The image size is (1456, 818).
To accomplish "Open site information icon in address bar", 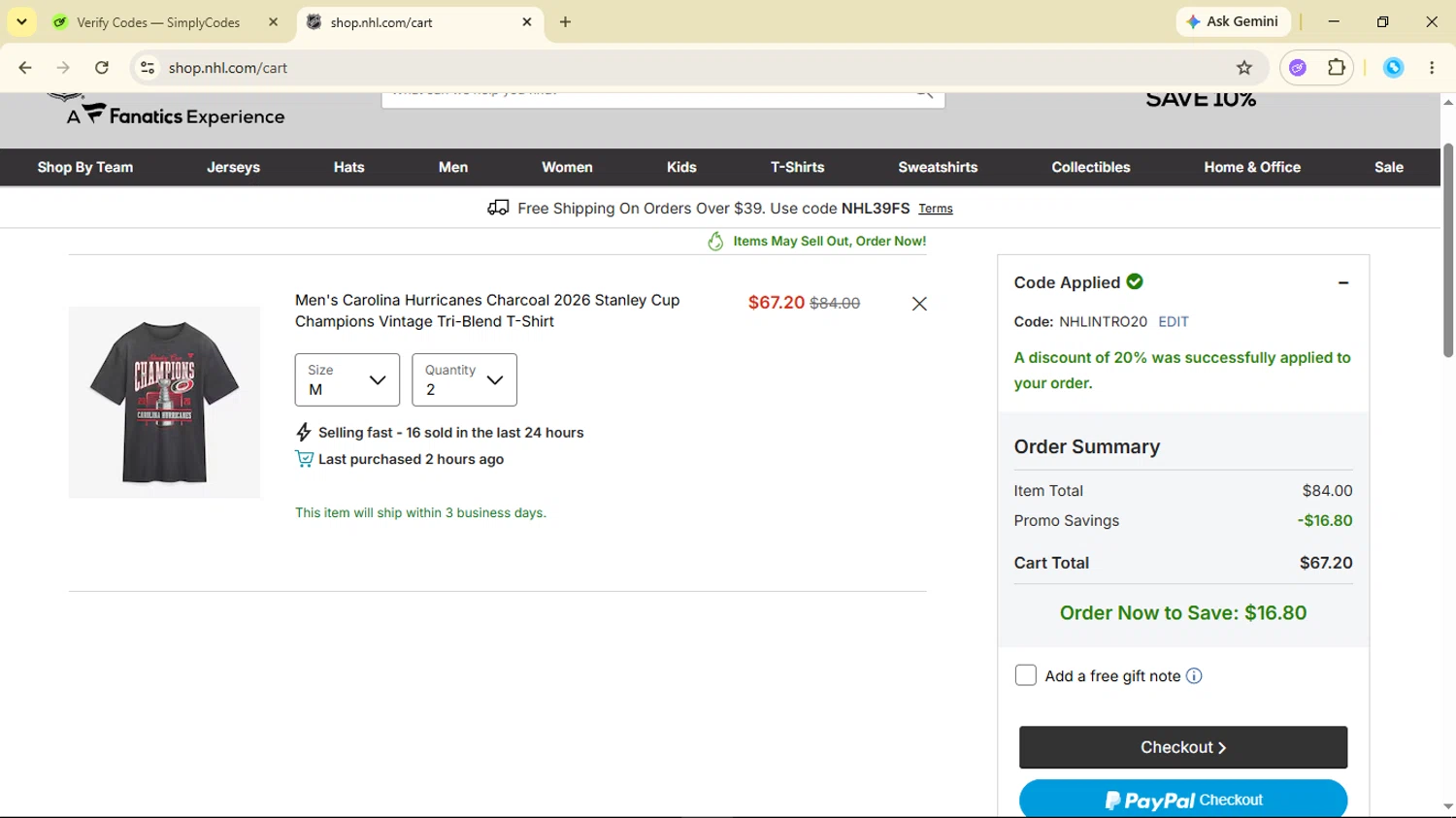I will [148, 68].
